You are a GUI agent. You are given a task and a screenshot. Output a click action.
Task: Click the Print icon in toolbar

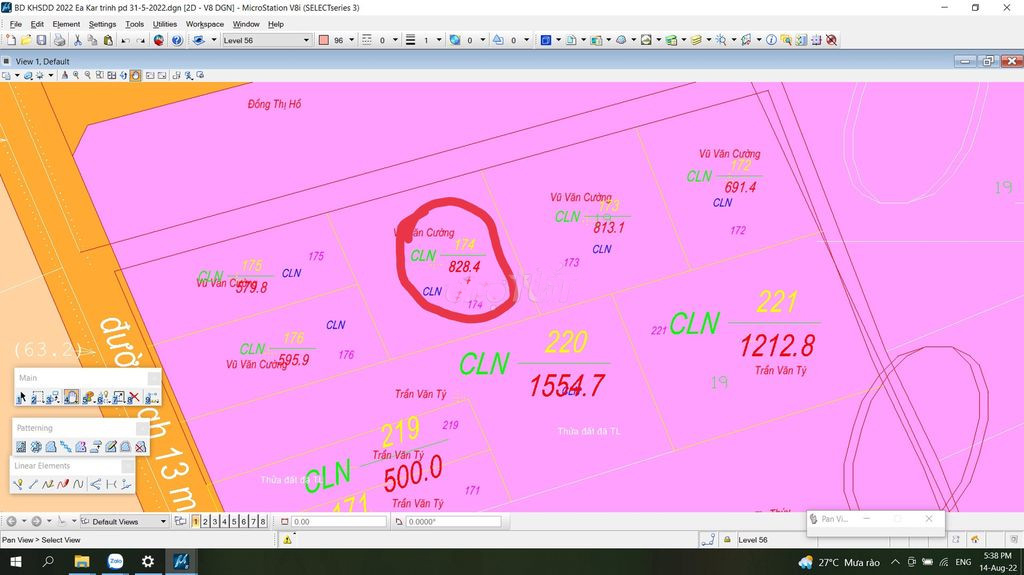[x=59, y=40]
